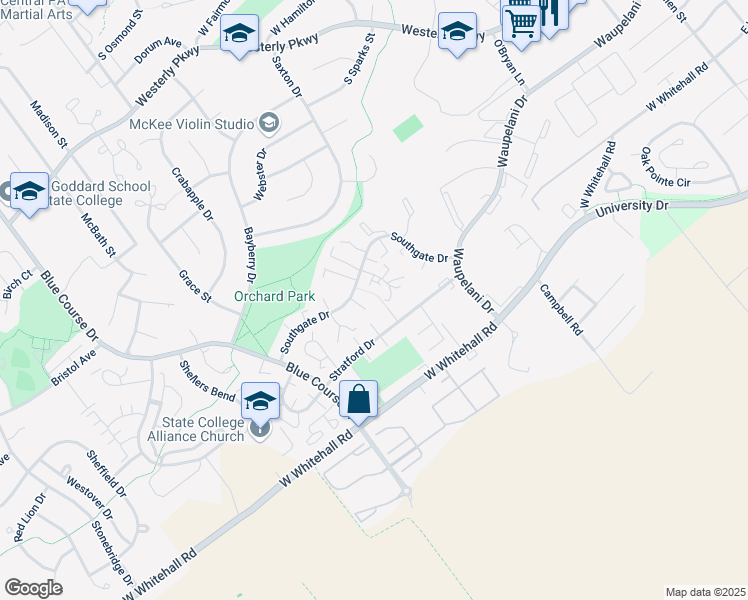Click the shopping cart marker near O'Bryan Ln
This screenshot has width=748, height=600.
coord(521,24)
